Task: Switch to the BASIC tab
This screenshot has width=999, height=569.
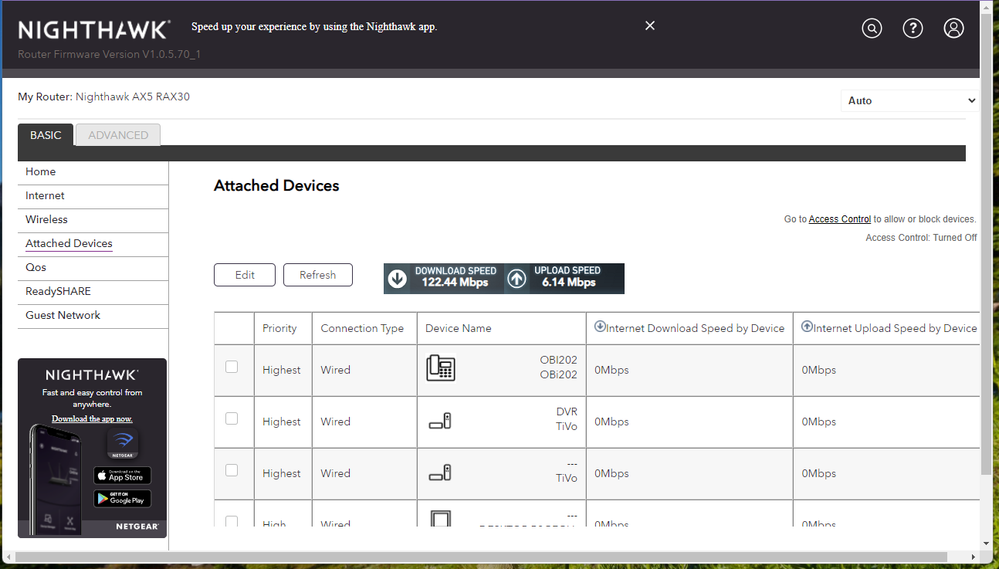Action: point(45,135)
